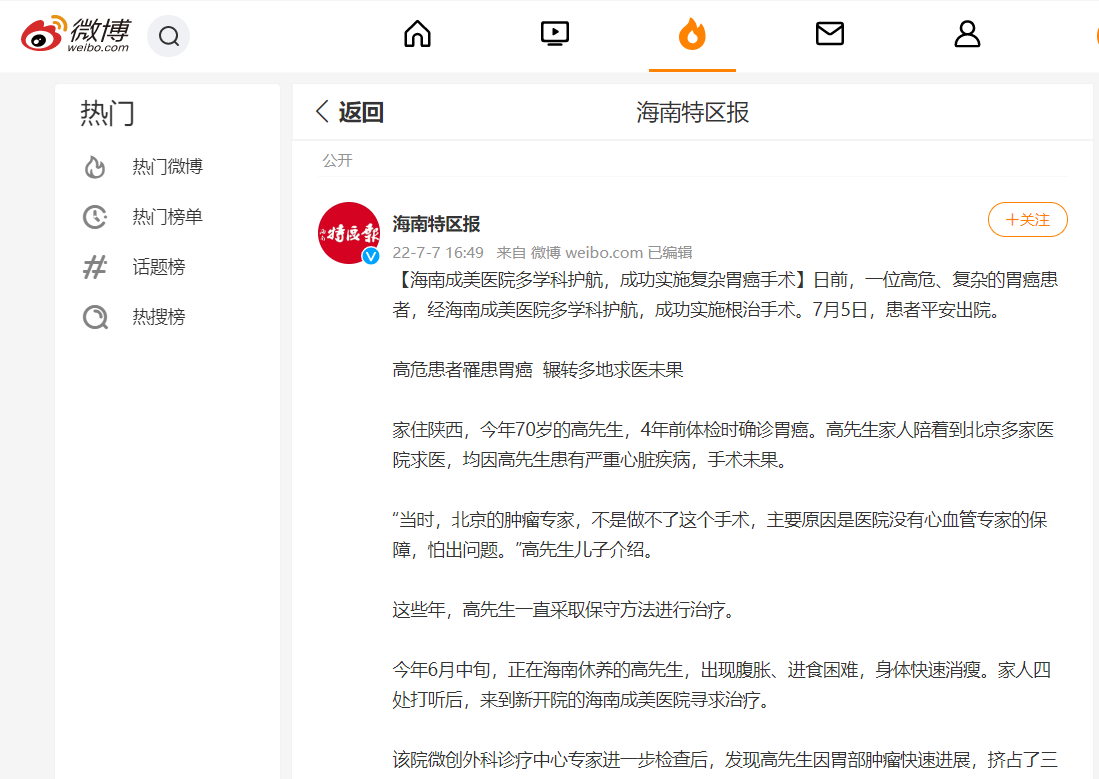Click the back chevron arrow
This screenshot has height=779, width=1099.
322,111
